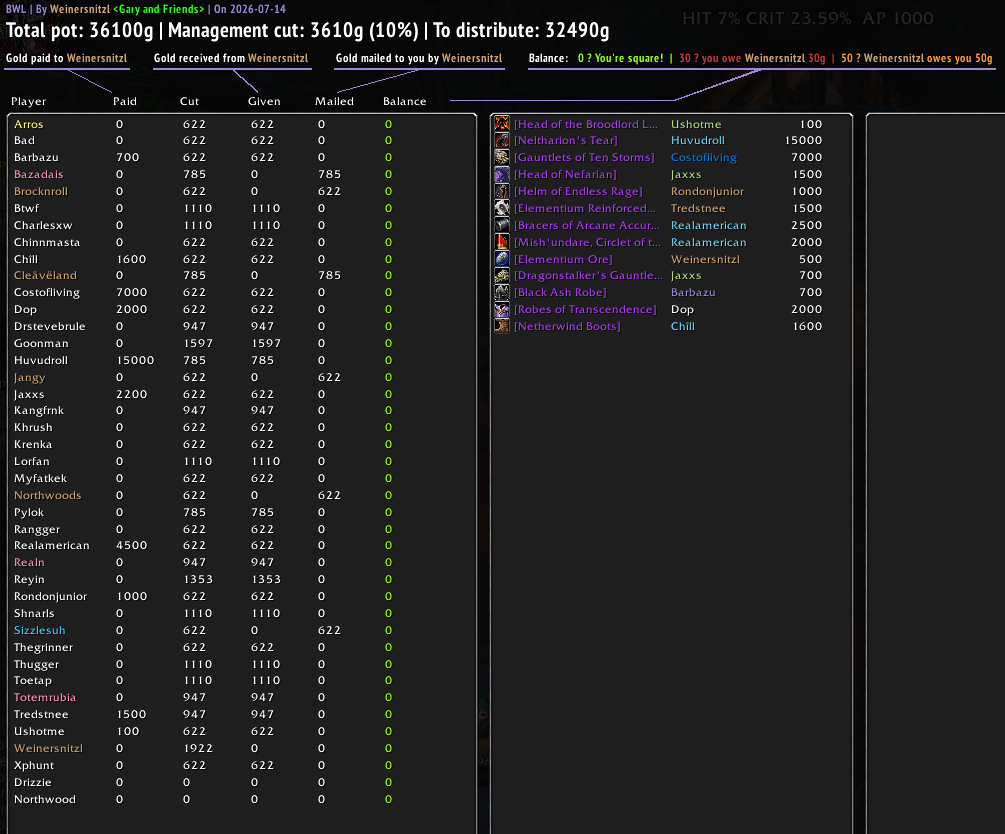Open the [Bracers of Arcane Accur... link
The height and width of the screenshot is (834, 1005).
(586, 225)
